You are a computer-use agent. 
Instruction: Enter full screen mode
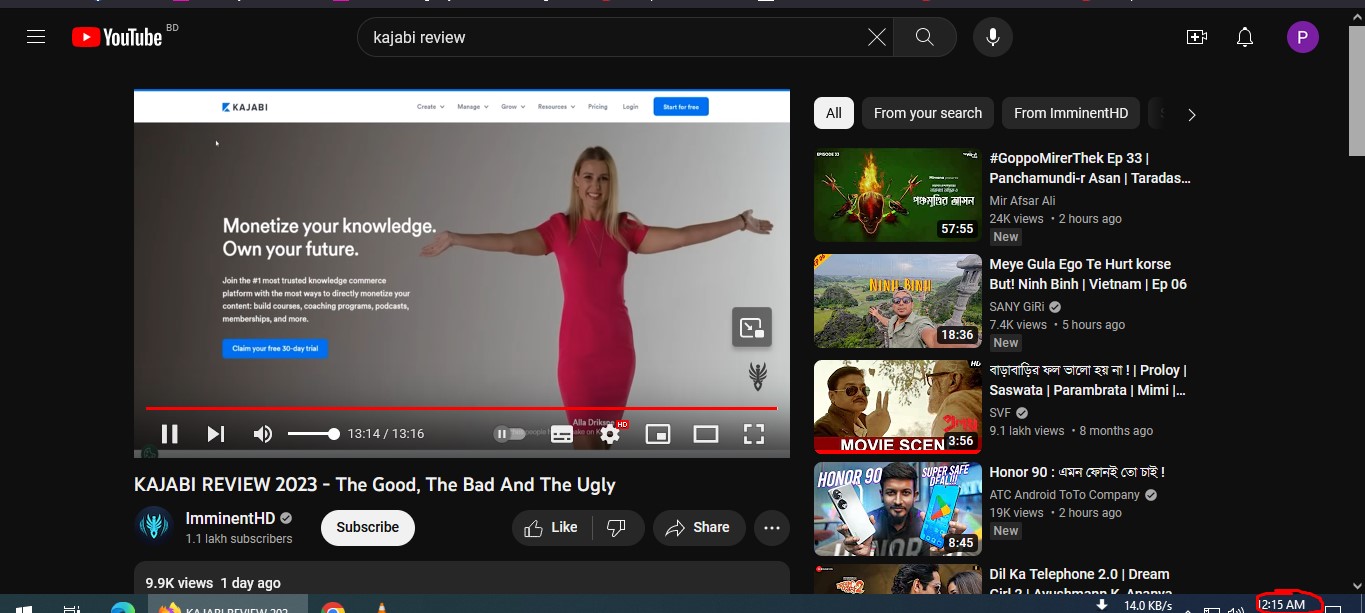754,434
